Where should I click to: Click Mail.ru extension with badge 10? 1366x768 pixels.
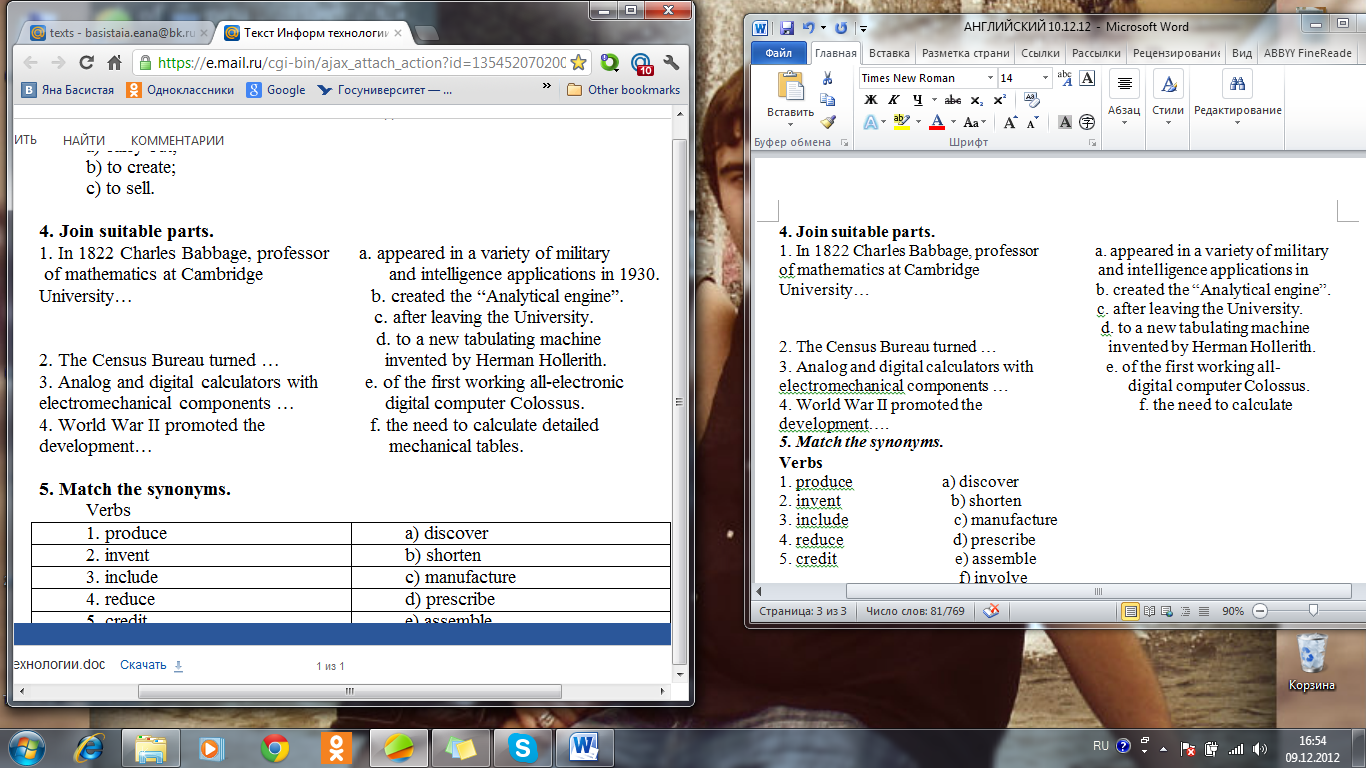point(641,64)
